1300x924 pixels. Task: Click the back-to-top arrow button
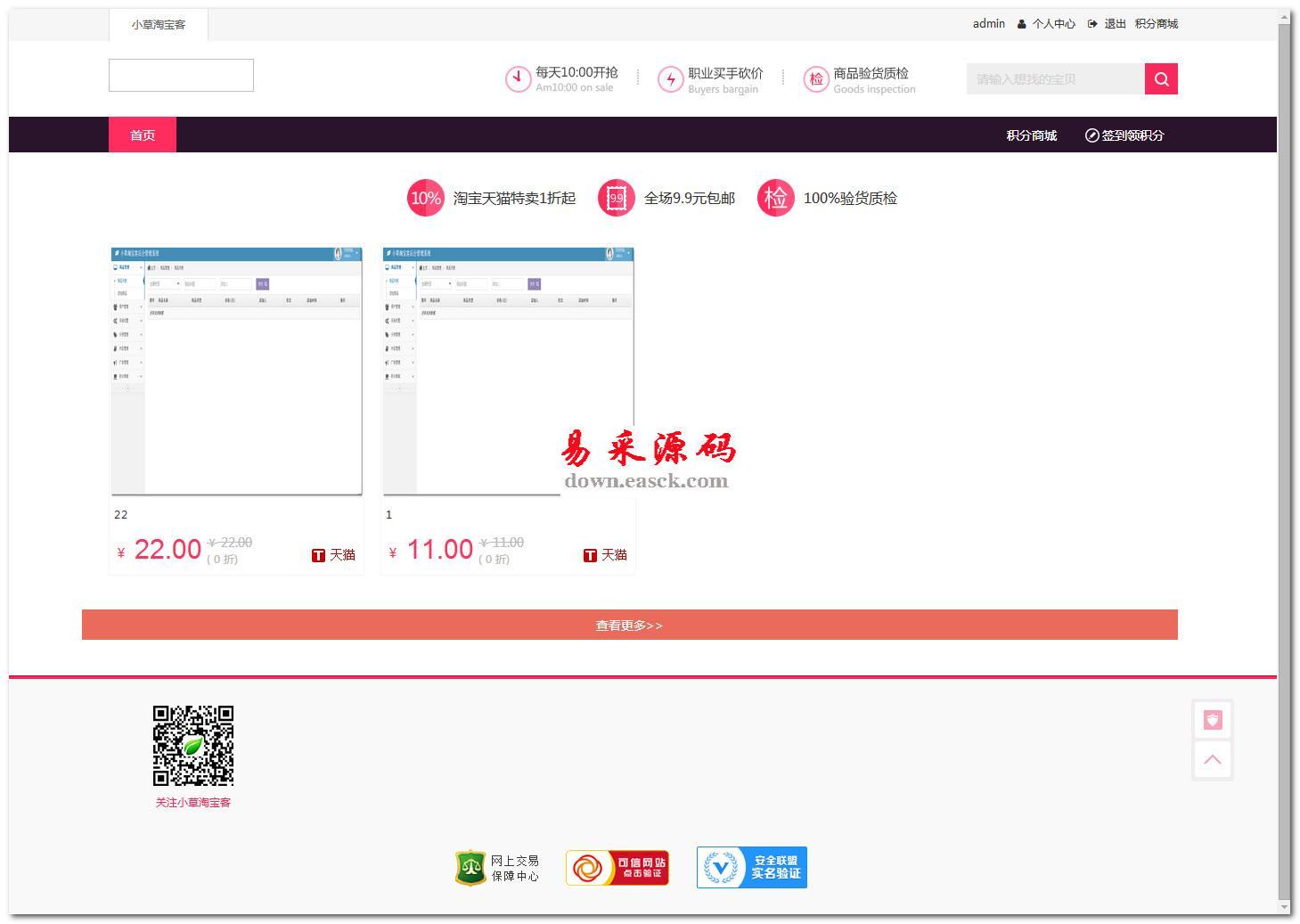[x=1212, y=760]
